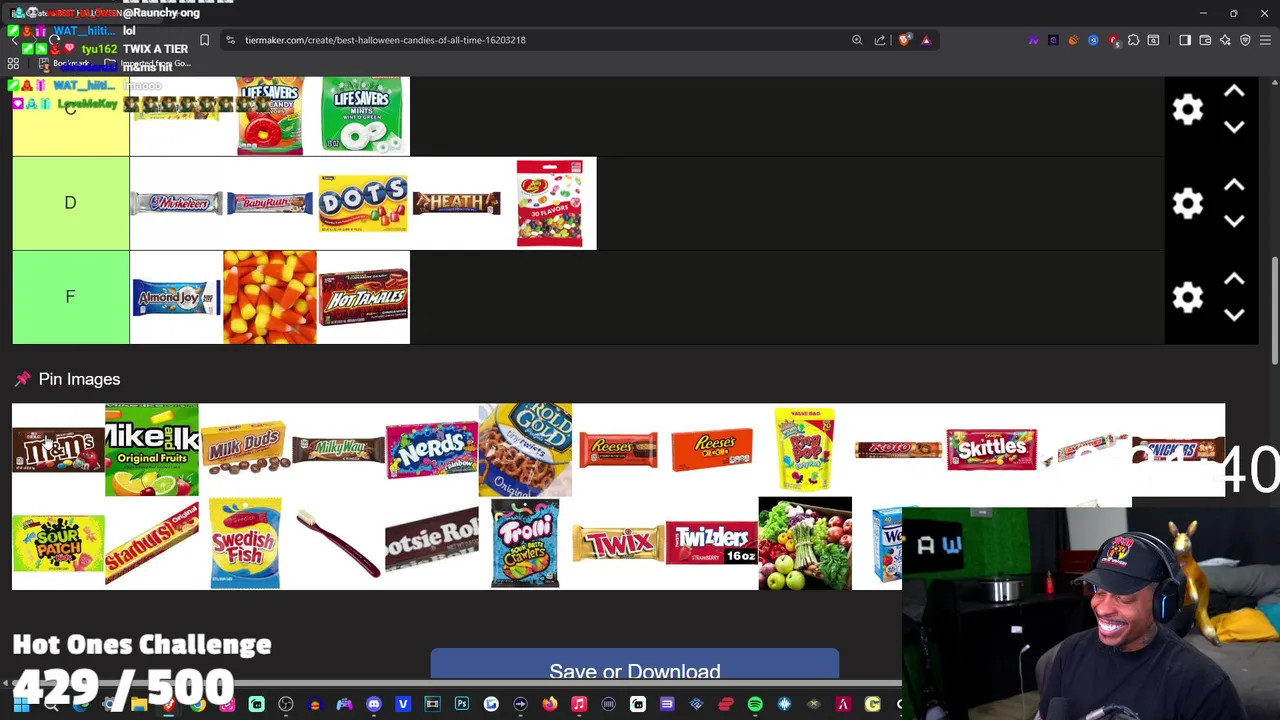The height and width of the screenshot is (720, 1280).
Task: Select the Baby Ruth bar in D tier
Action: [270, 203]
